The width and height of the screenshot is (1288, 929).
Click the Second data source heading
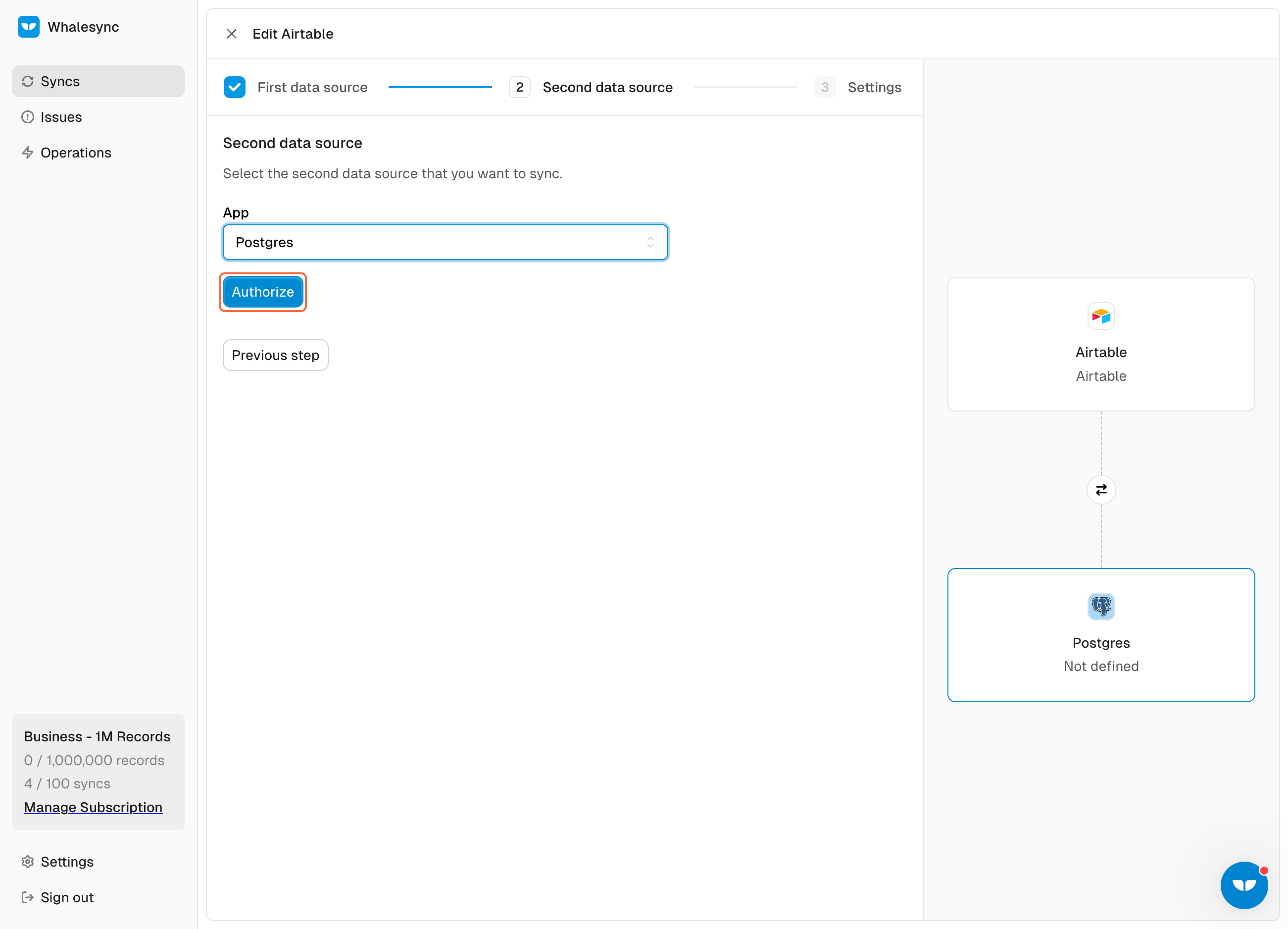[x=293, y=143]
